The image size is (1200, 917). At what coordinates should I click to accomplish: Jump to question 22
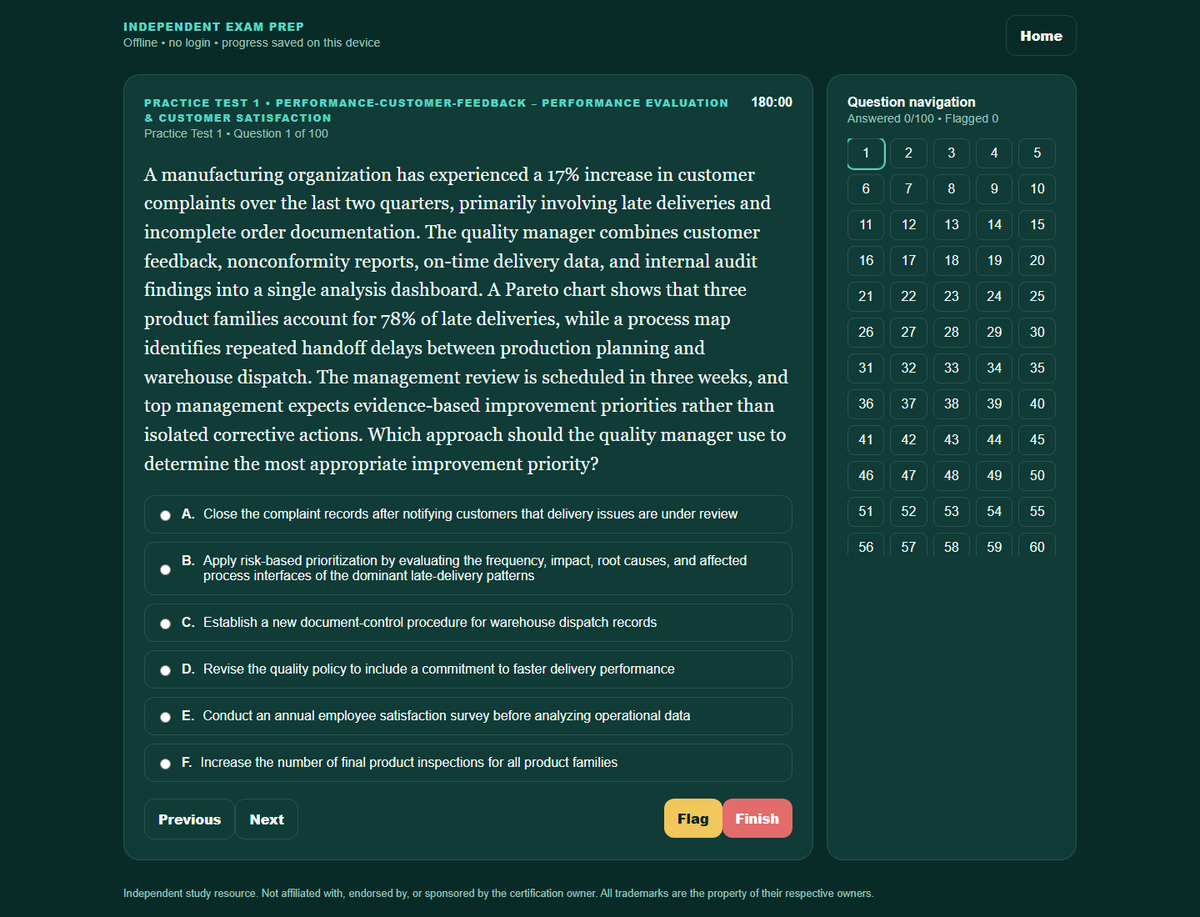(x=908, y=297)
